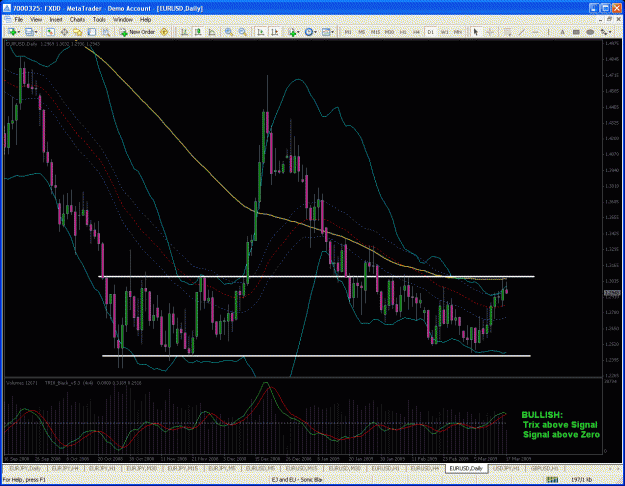Switch chart to Bar Chart style
The image size is (625, 486).
coord(184,32)
